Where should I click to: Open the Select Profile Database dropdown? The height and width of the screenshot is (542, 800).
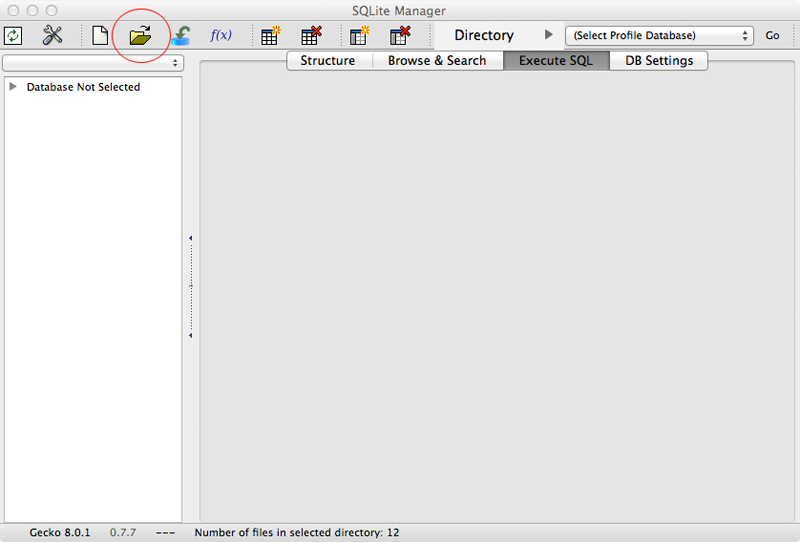(659, 35)
